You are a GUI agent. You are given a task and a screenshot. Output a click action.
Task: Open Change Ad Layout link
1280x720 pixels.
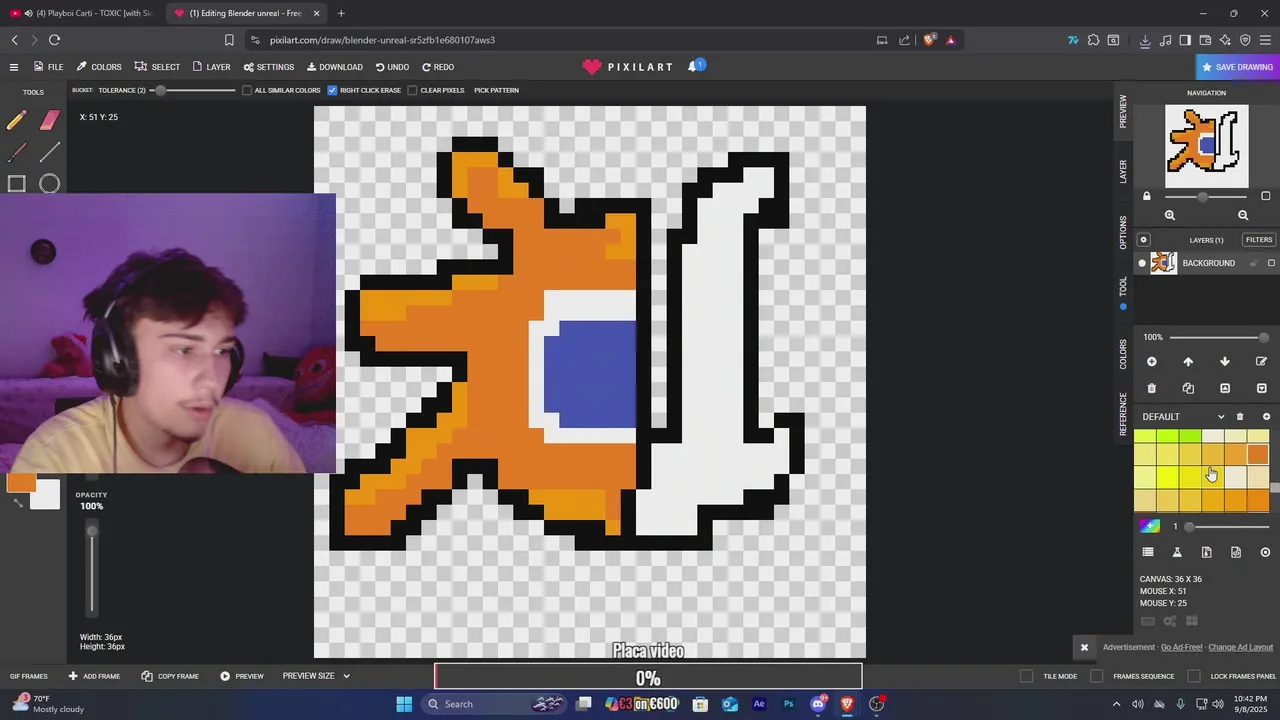pyautogui.click(x=1240, y=647)
